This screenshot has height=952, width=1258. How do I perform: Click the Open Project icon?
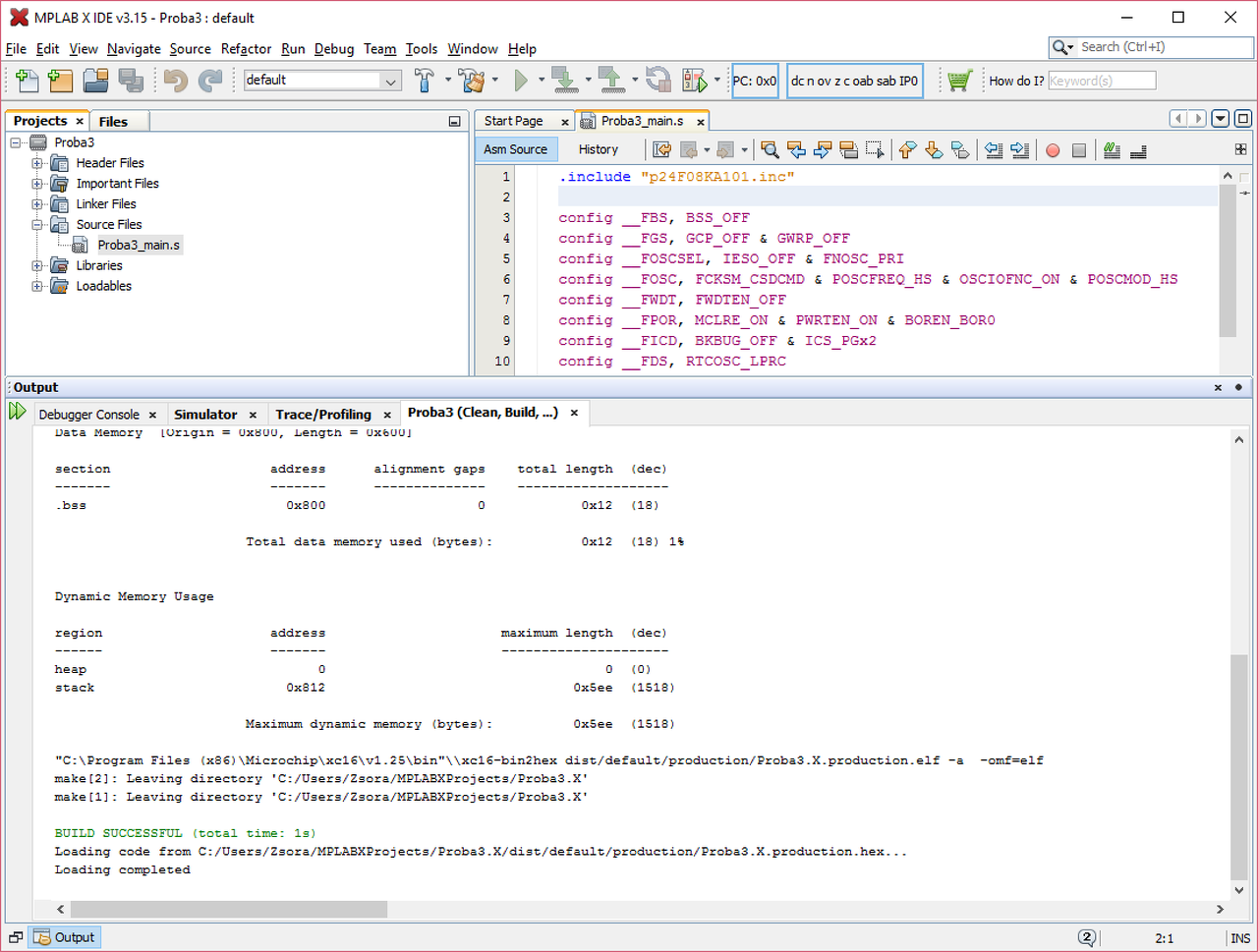click(95, 81)
